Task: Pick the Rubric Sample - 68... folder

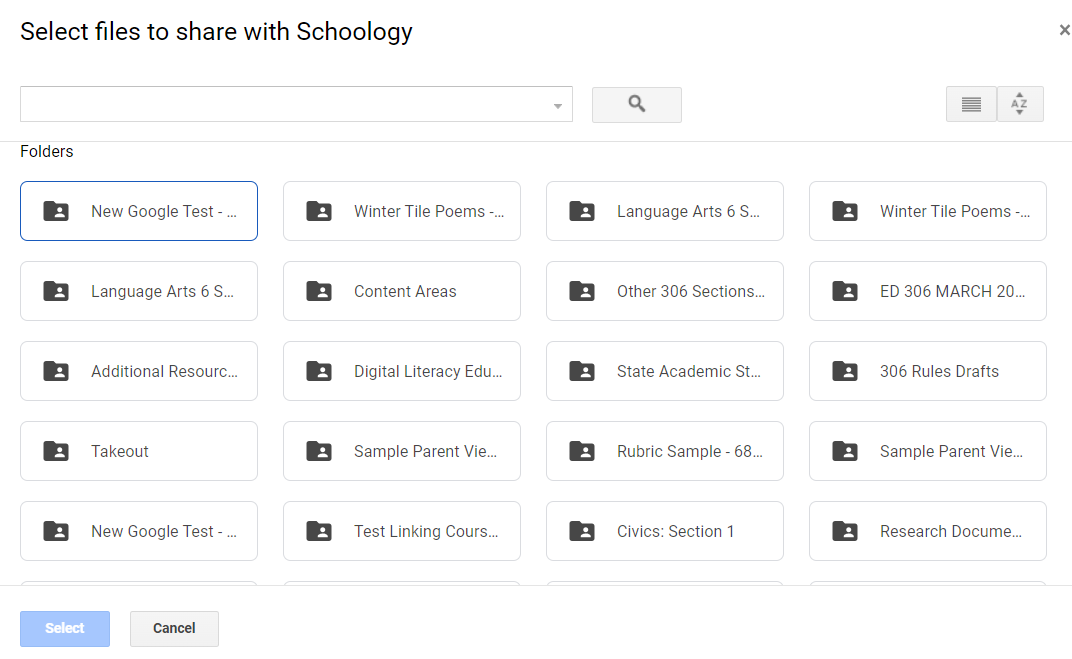Action: [x=665, y=451]
